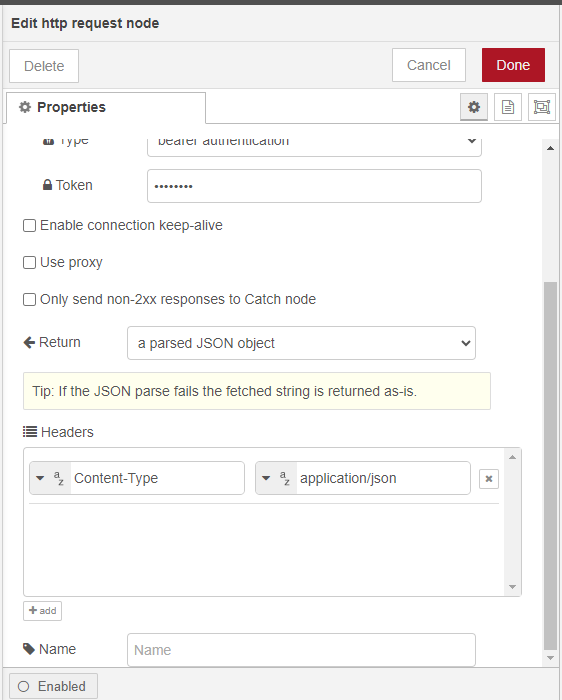The width and height of the screenshot is (562, 700).
Task: Click the Properties tab gear icon
Action: [25, 107]
